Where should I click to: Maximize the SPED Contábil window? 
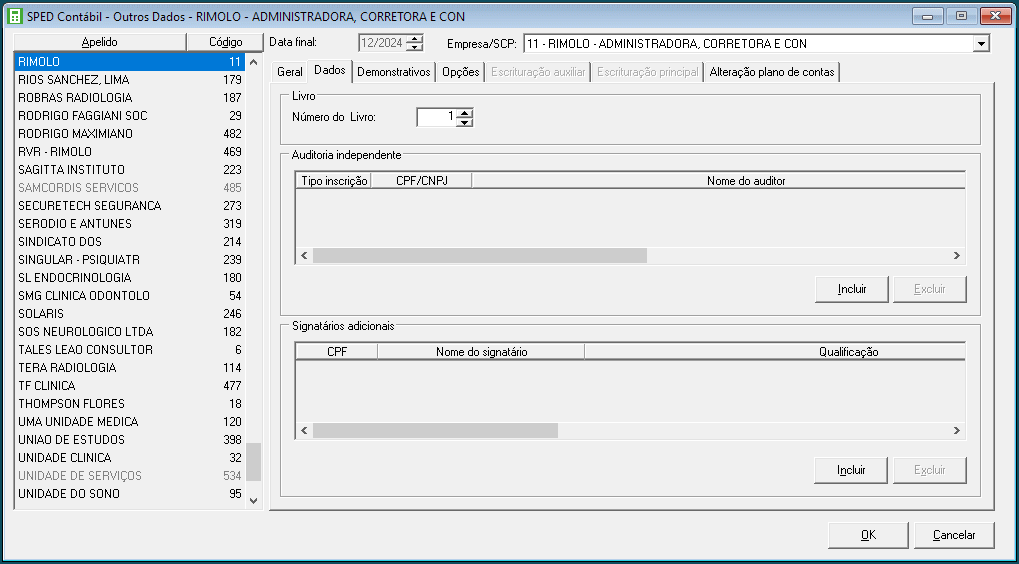click(x=961, y=16)
